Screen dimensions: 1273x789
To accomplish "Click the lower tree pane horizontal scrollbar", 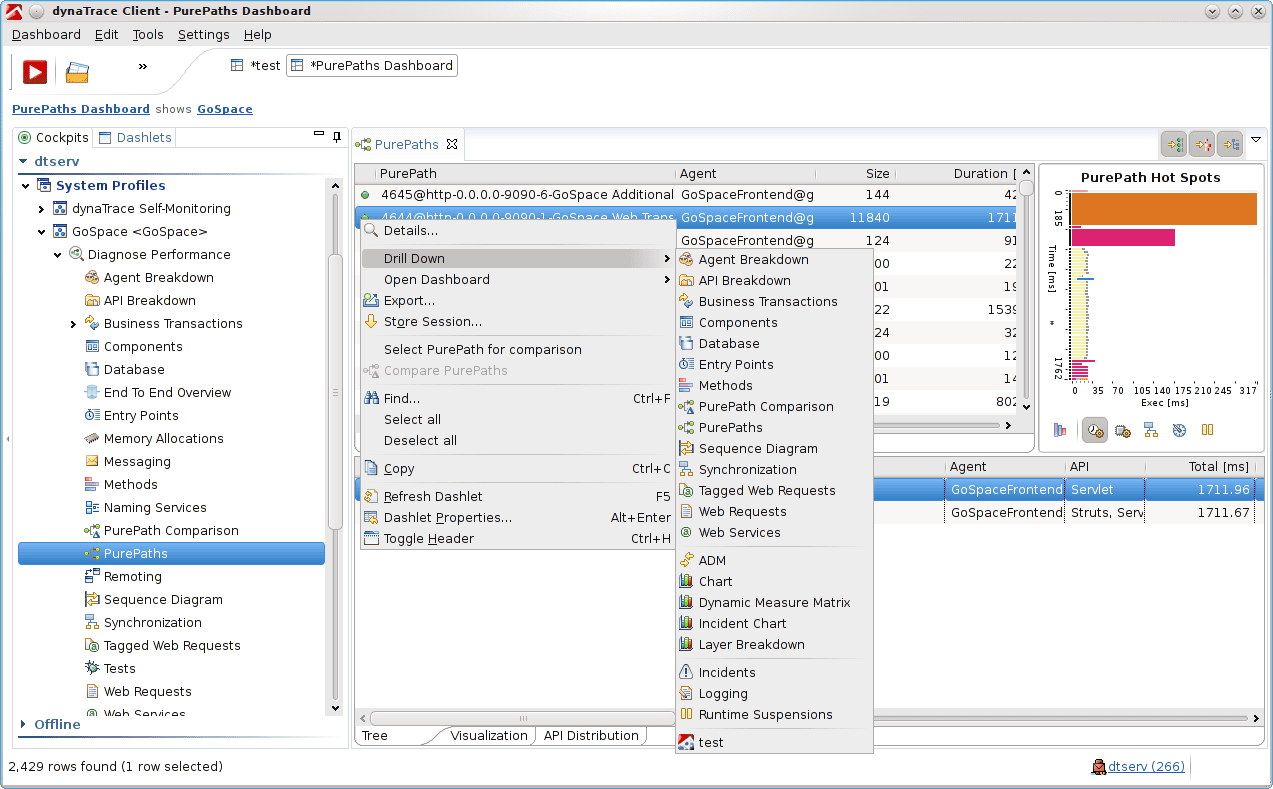I will tap(522, 718).
